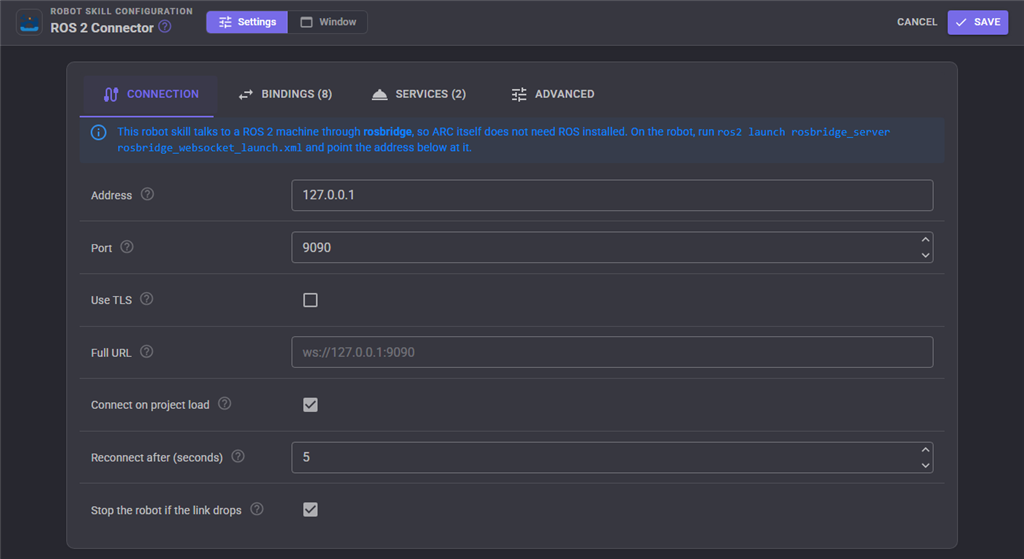Click the Address input field
1024x559 pixels.
pos(612,195)
